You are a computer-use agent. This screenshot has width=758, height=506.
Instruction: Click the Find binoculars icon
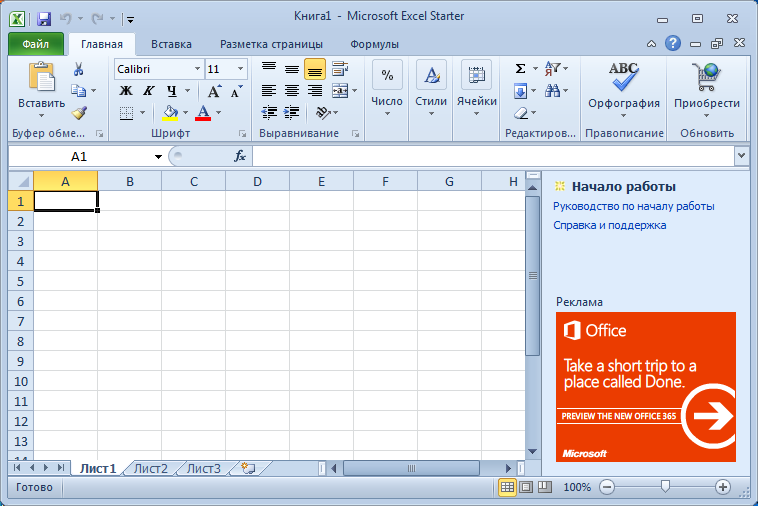pos(553,90)
